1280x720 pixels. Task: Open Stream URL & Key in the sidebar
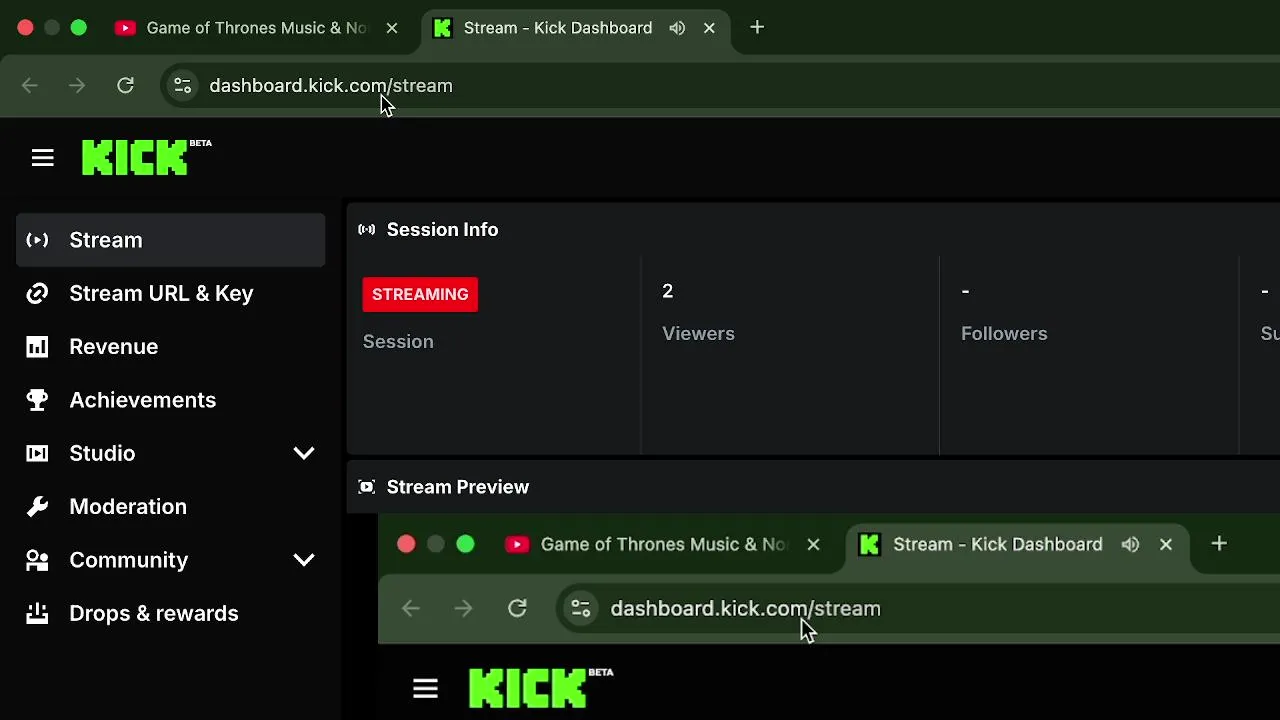pos(170,293)
